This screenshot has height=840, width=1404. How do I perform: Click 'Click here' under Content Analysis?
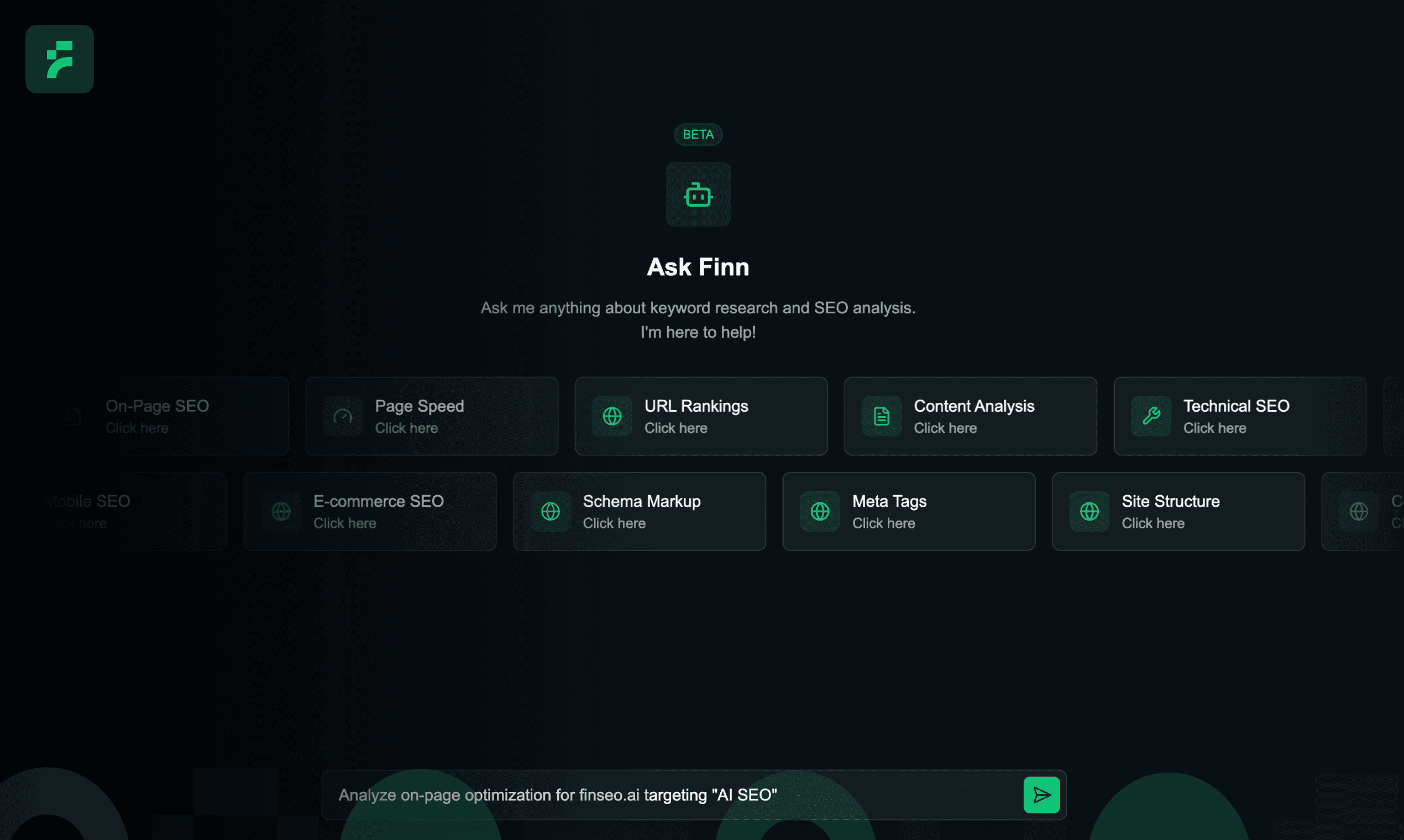[x=945, y=428]
